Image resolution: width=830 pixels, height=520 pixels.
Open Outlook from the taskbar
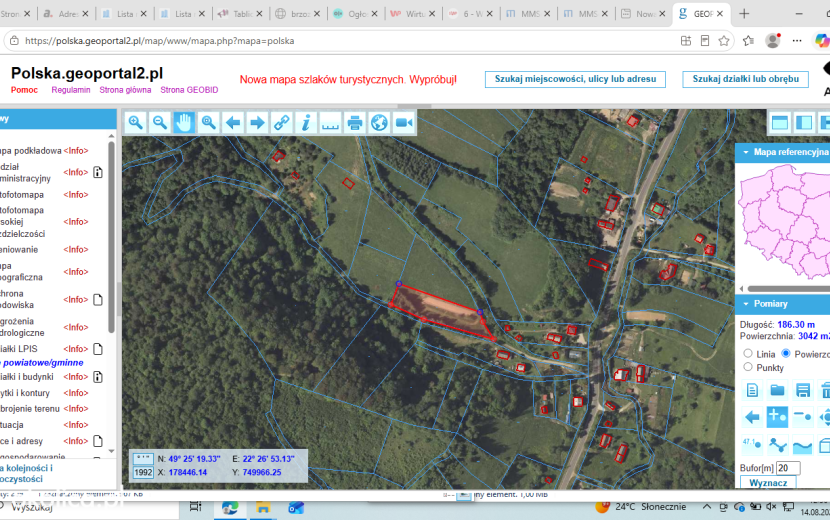[x=296, y=507]
